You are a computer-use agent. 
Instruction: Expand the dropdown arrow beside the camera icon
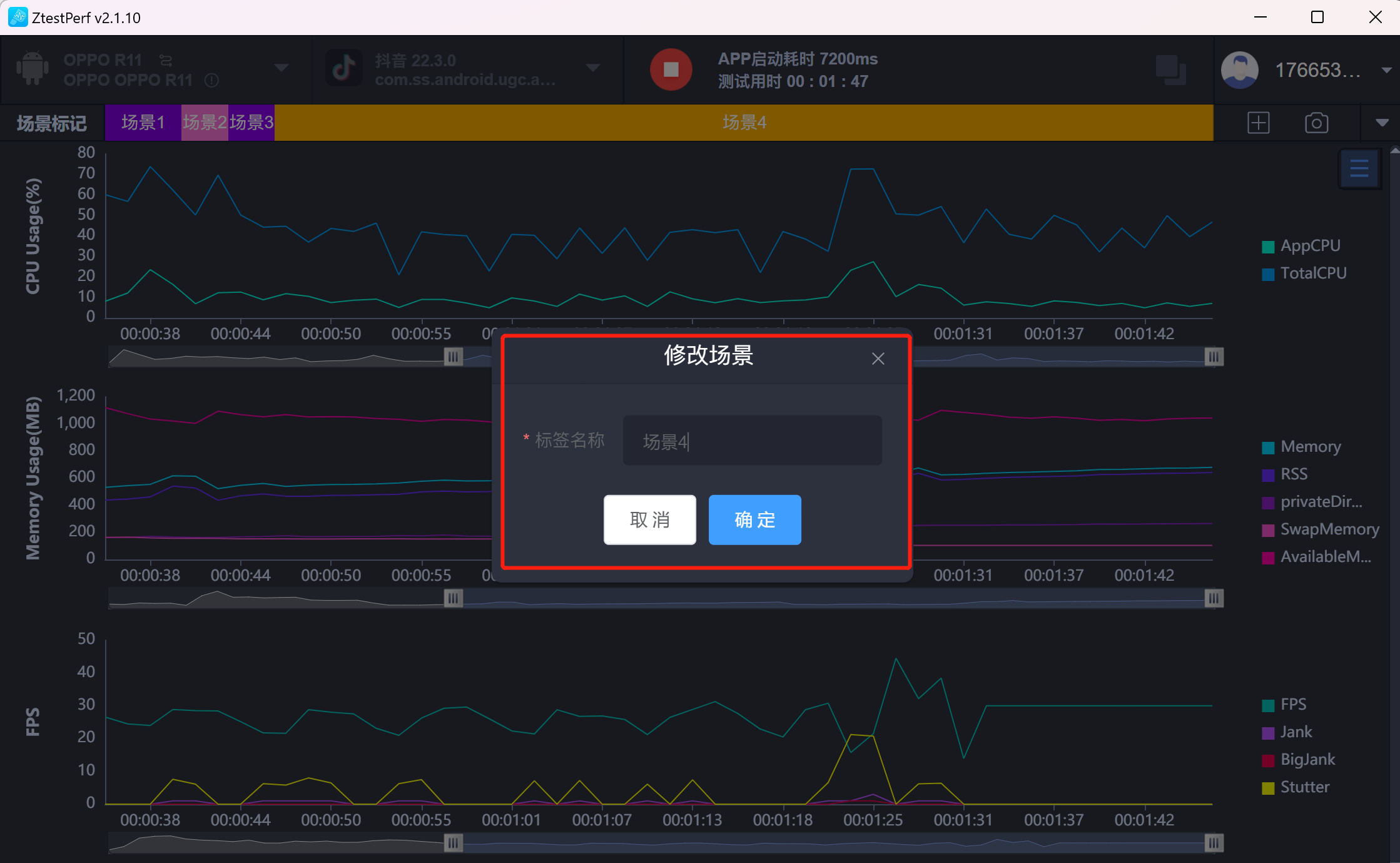point(1382,123)
